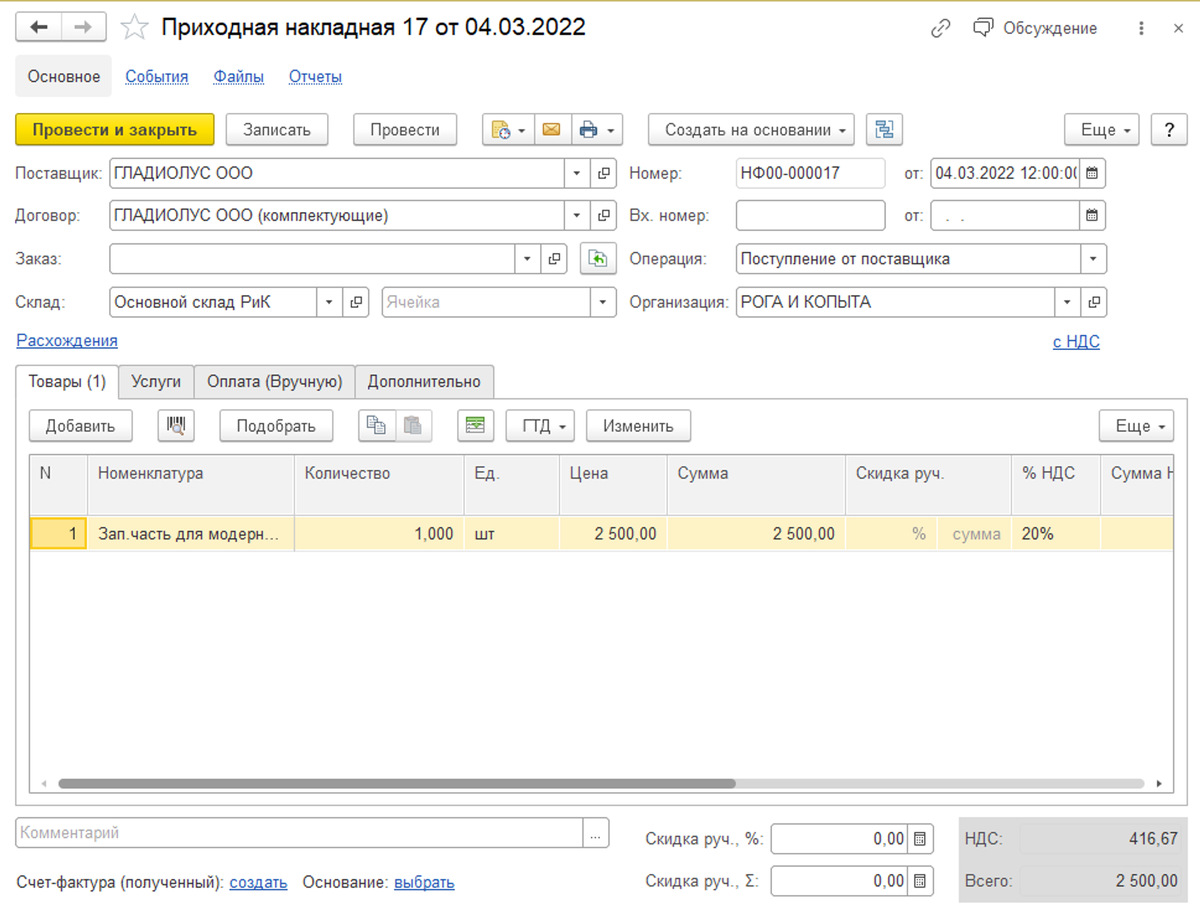This screenshot has width=1200, height=905.
Task: Click the email envelope icon in toolbar
Action: (551, 130)
